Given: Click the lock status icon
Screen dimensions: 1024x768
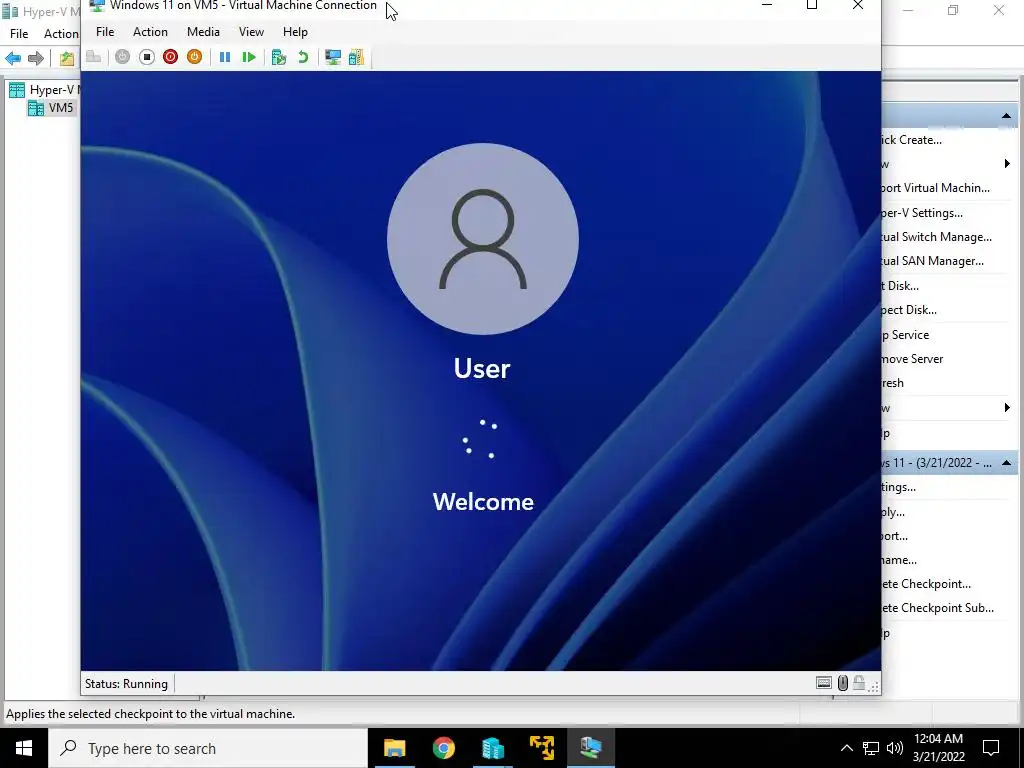Looking at the screenshot, I should click(859, 683).
